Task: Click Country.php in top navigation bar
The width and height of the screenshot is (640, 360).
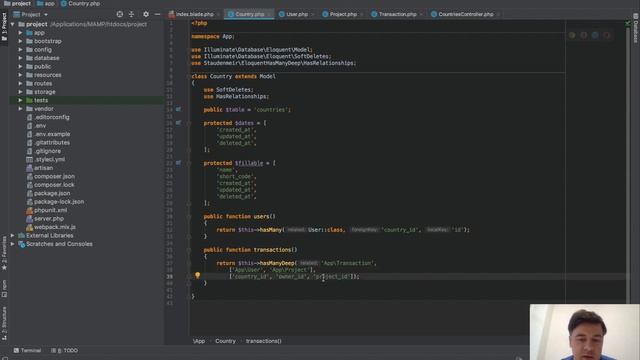Action: coord(80,3)
